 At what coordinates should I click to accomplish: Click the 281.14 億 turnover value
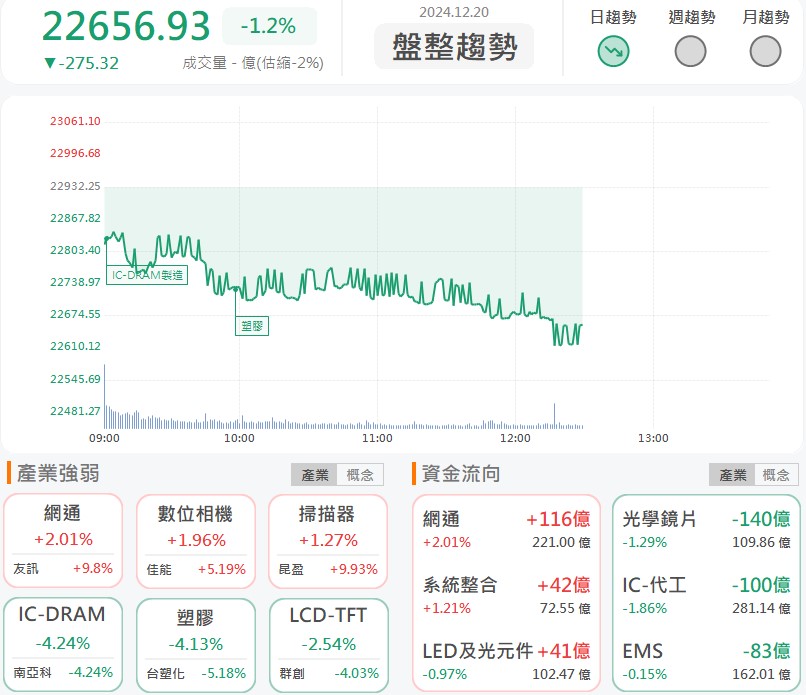(x=761, y=608)
